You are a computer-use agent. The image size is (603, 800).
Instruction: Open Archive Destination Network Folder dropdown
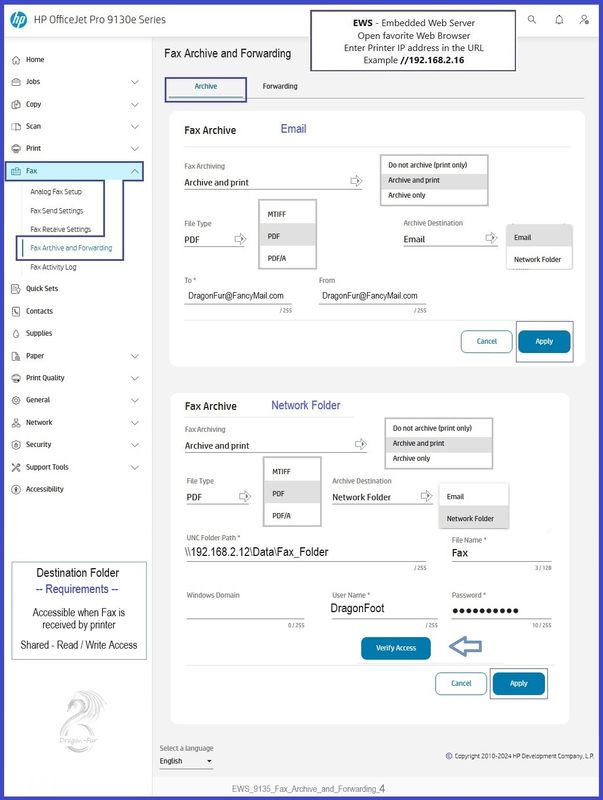(x=382, y=497)
